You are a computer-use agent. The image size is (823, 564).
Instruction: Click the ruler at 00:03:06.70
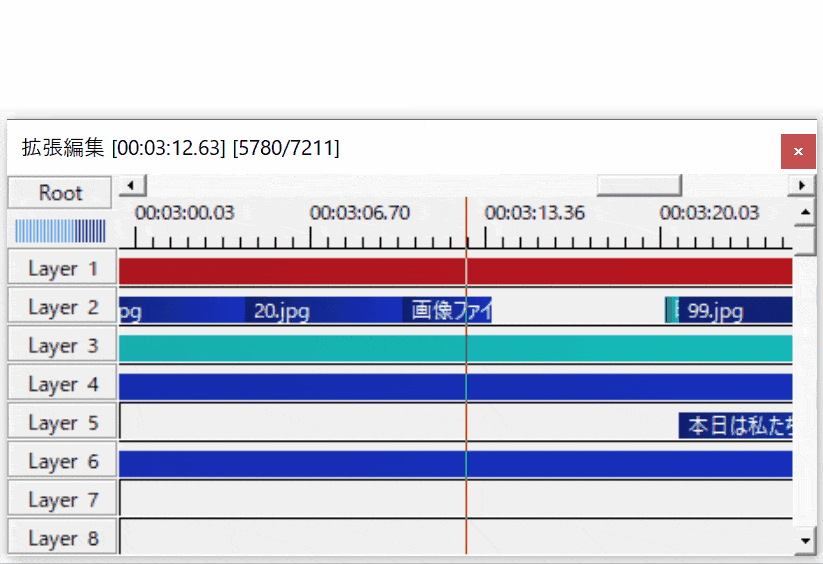310,238
